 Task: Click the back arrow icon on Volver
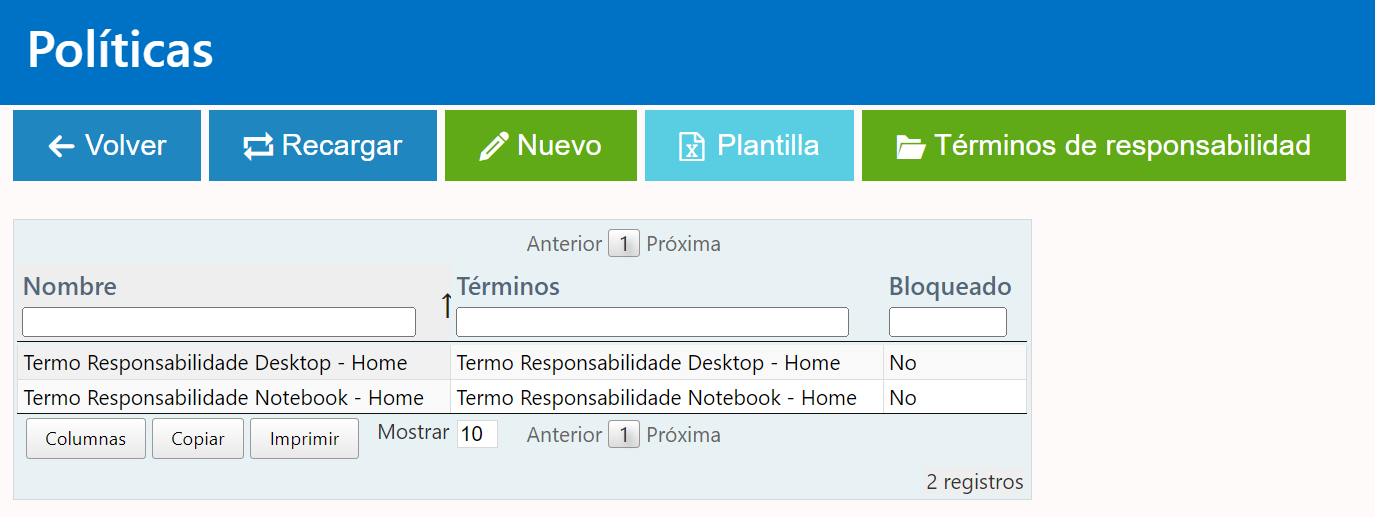62,147
